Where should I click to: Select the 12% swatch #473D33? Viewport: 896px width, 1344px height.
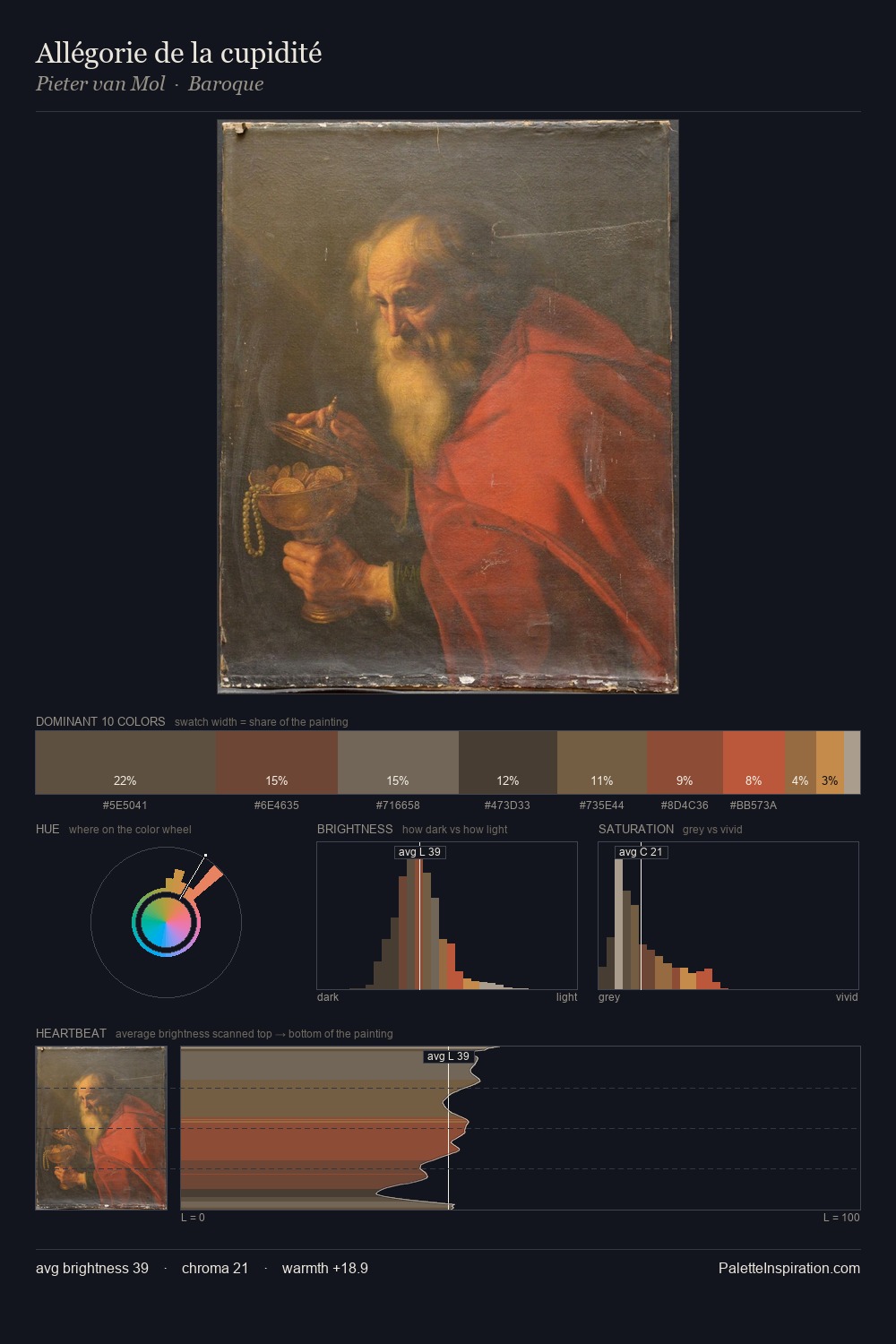[x=508, y=762]
